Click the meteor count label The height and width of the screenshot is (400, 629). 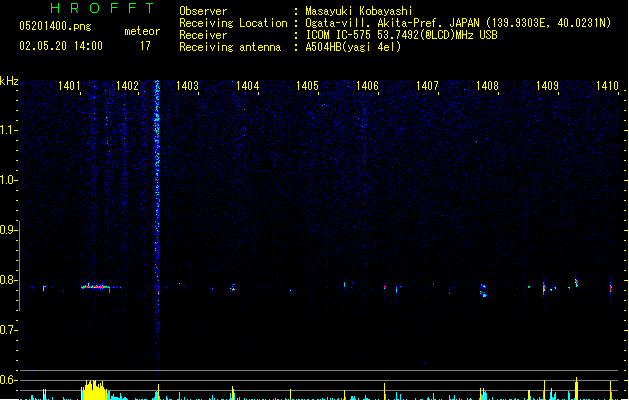[142, 31]
